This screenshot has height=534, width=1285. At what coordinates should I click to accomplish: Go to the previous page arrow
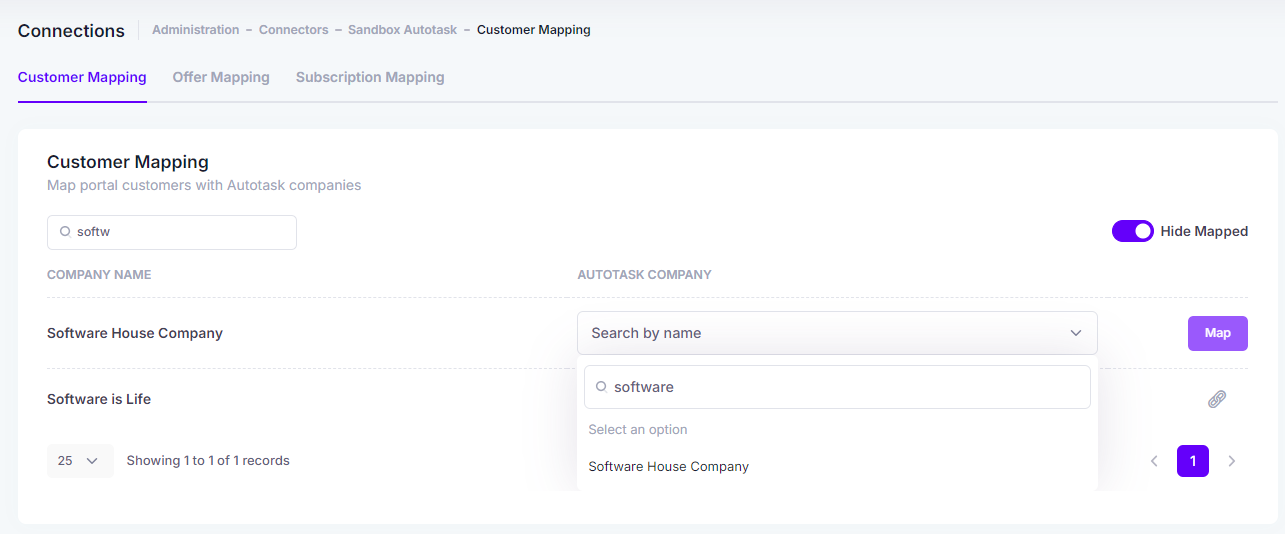pyautogui.click(x=1154, y=461)
